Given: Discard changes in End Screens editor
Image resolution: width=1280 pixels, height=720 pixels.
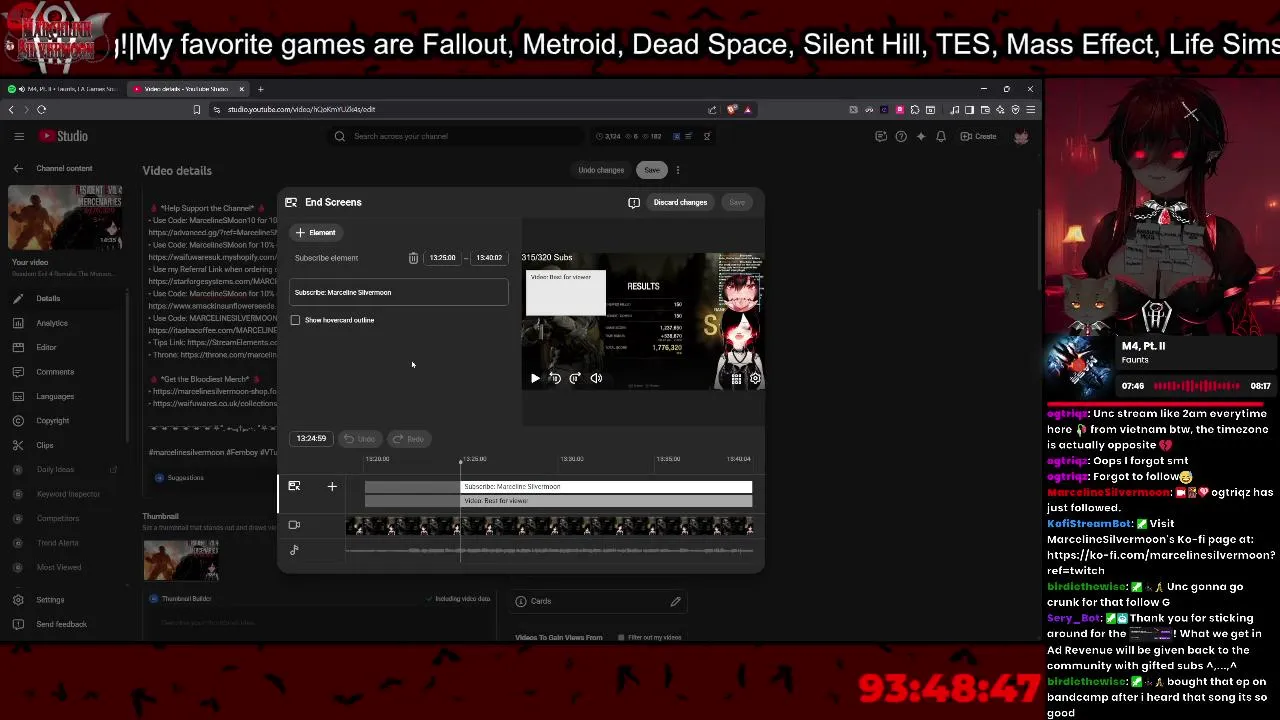Looking at the screenshot, I should tap(680, 202).
